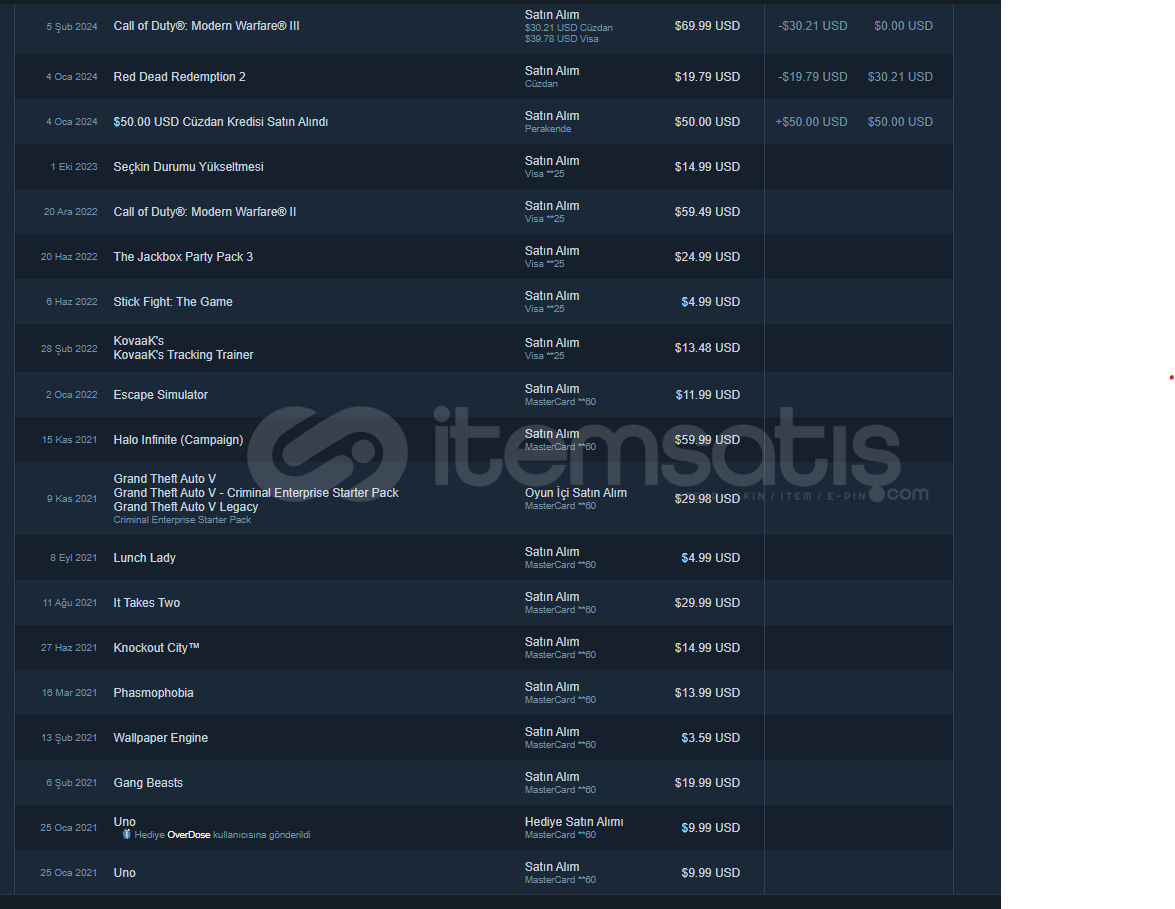Click the $59.49 USD total
The width and height of the screenshot is (1175, 909).
click(x=707, y=212)
